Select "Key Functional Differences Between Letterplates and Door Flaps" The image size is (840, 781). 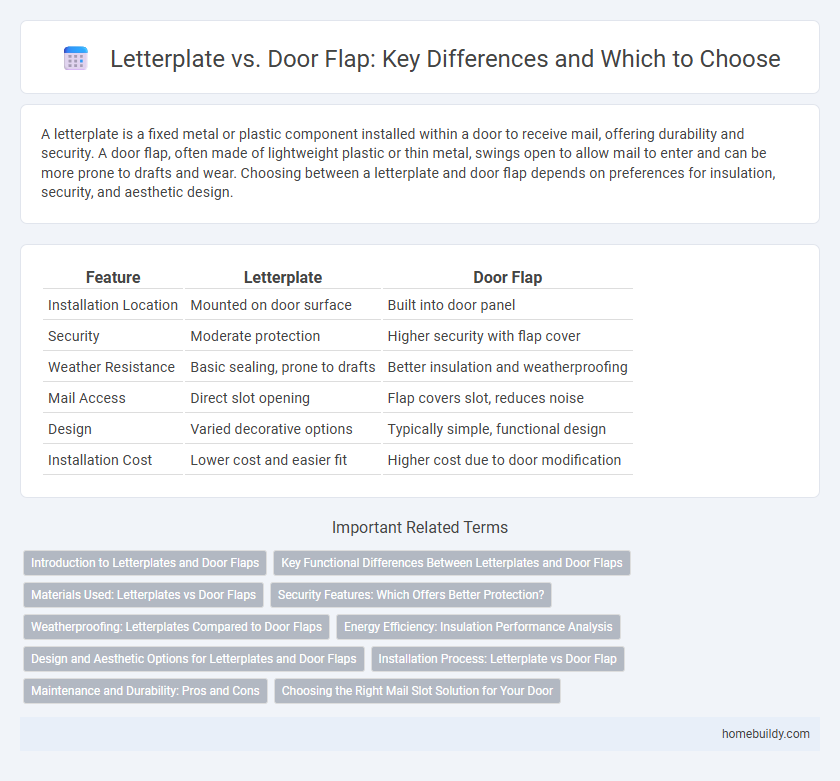point(452,563)
